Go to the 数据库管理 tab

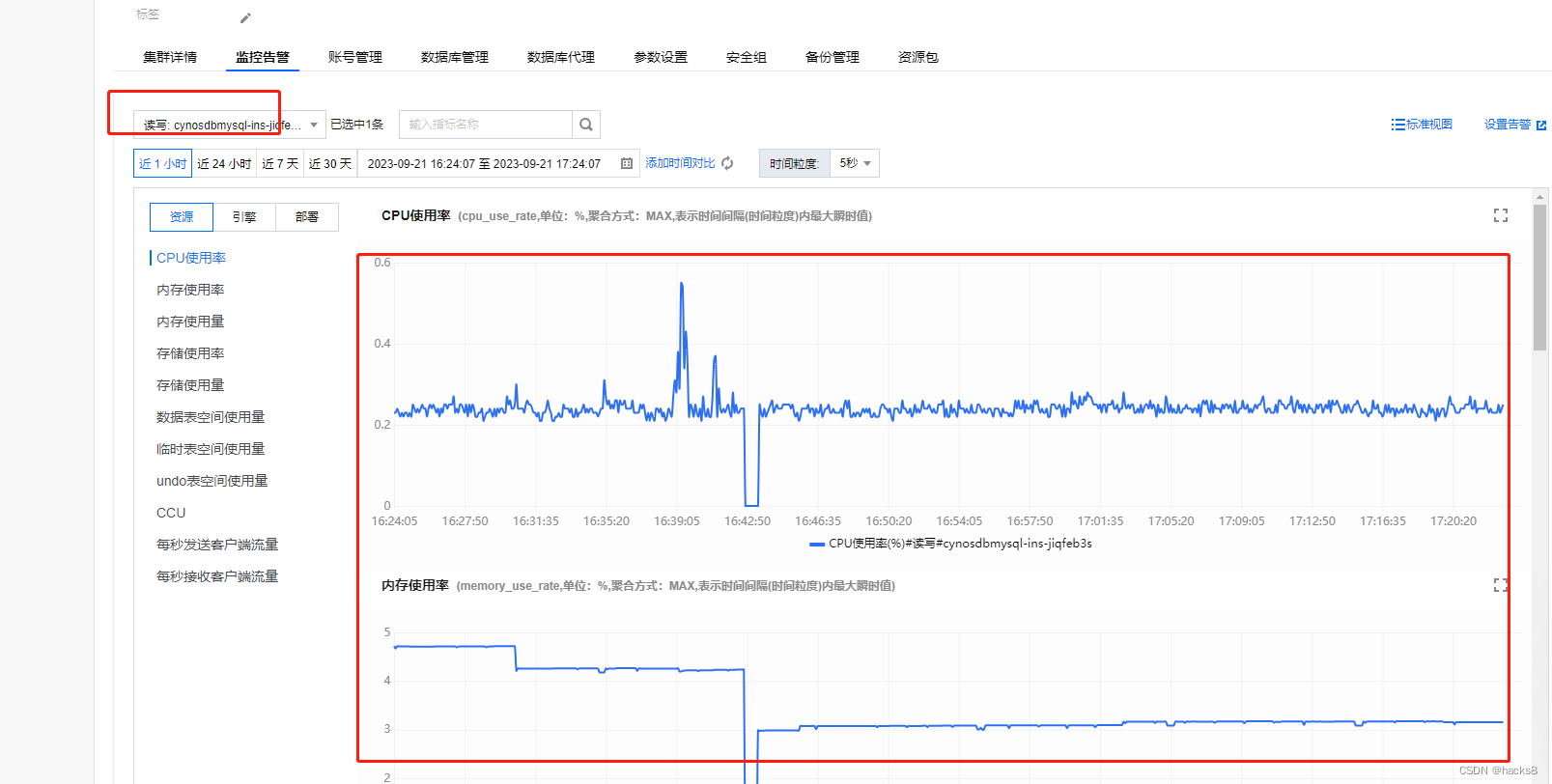pyautogui.click(x=455, y=57)
